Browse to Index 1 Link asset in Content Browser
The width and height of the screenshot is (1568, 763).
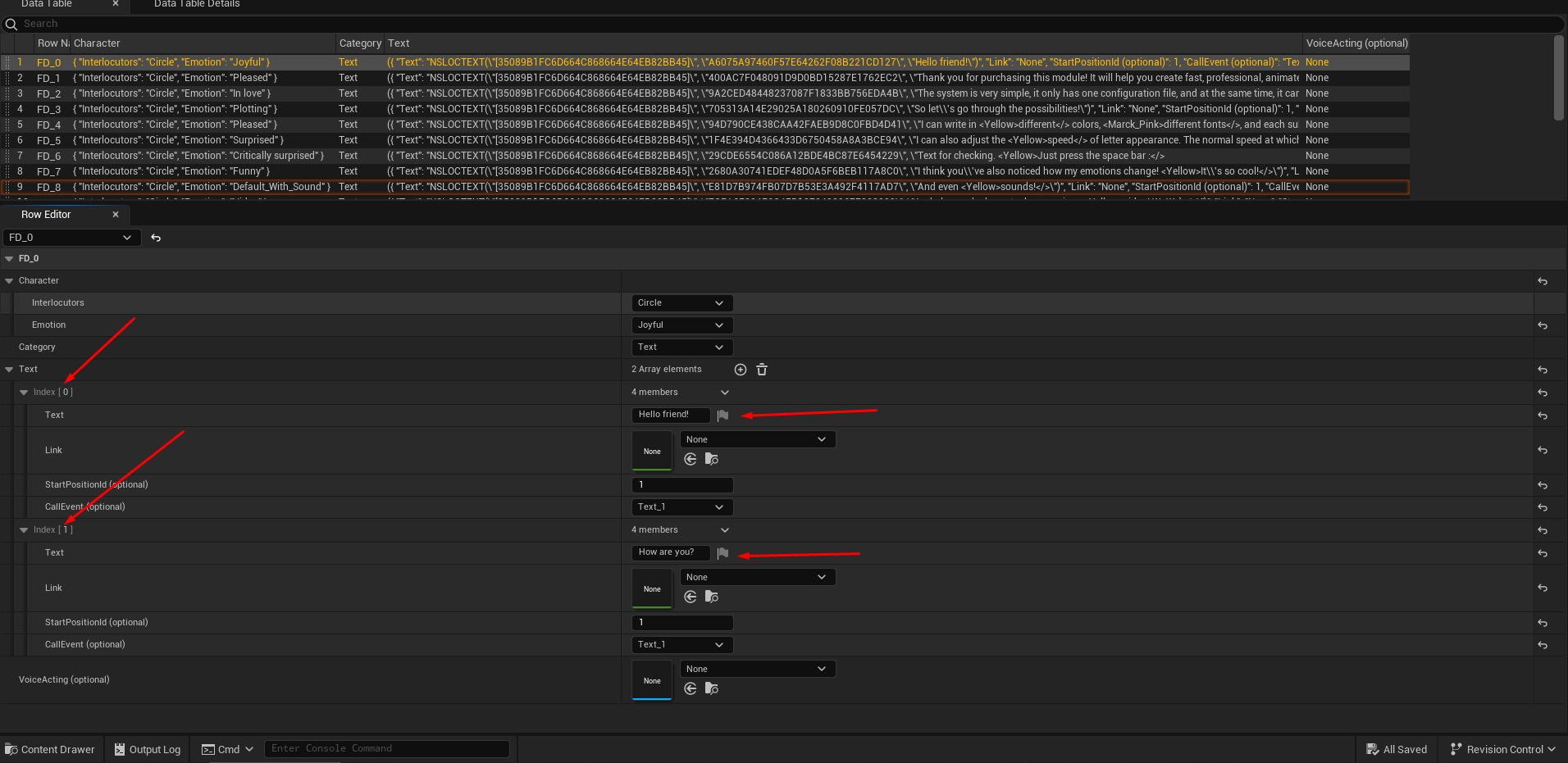point(712,597)
